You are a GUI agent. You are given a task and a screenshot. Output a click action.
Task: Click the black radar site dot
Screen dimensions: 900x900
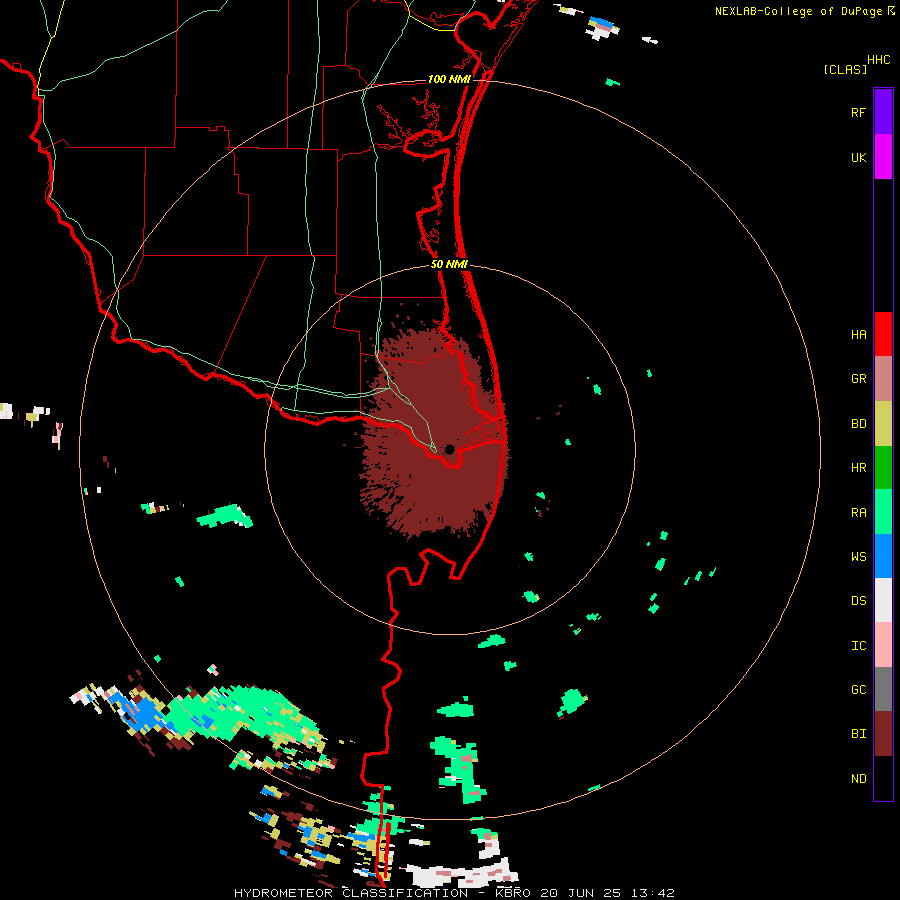pos(449,449)
